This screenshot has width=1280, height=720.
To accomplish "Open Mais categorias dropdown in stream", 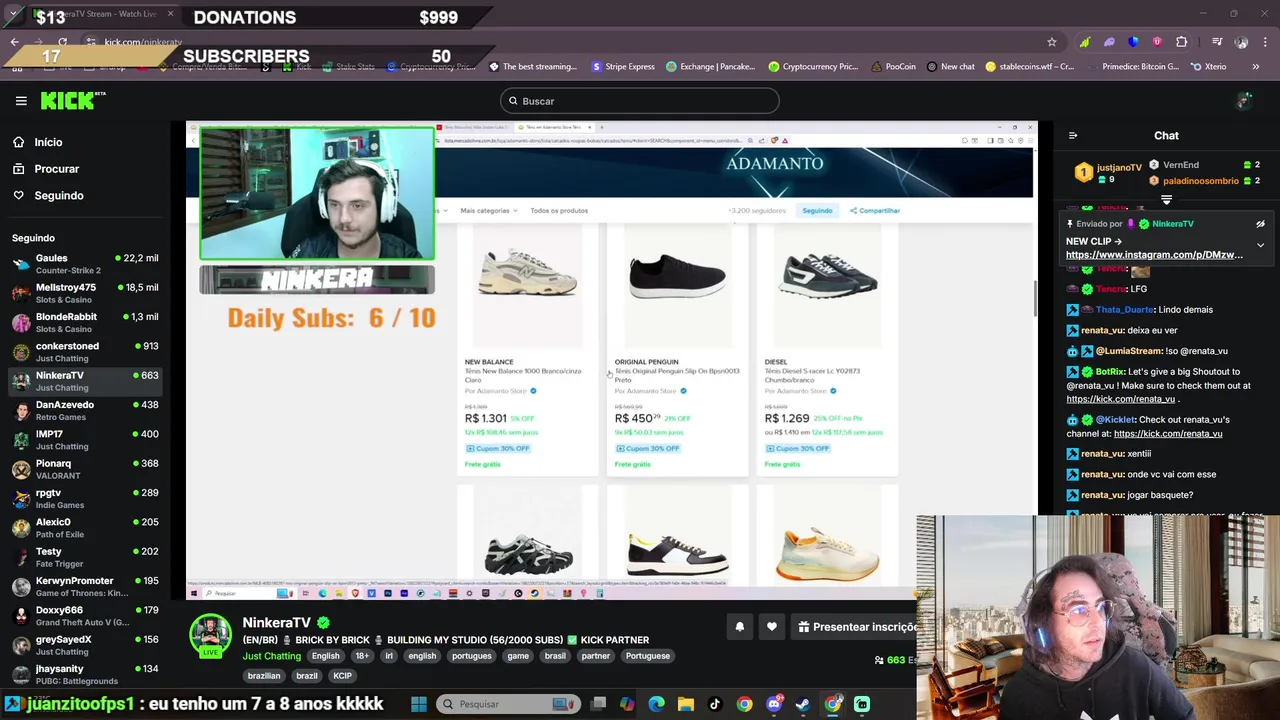I will [488, 211].
